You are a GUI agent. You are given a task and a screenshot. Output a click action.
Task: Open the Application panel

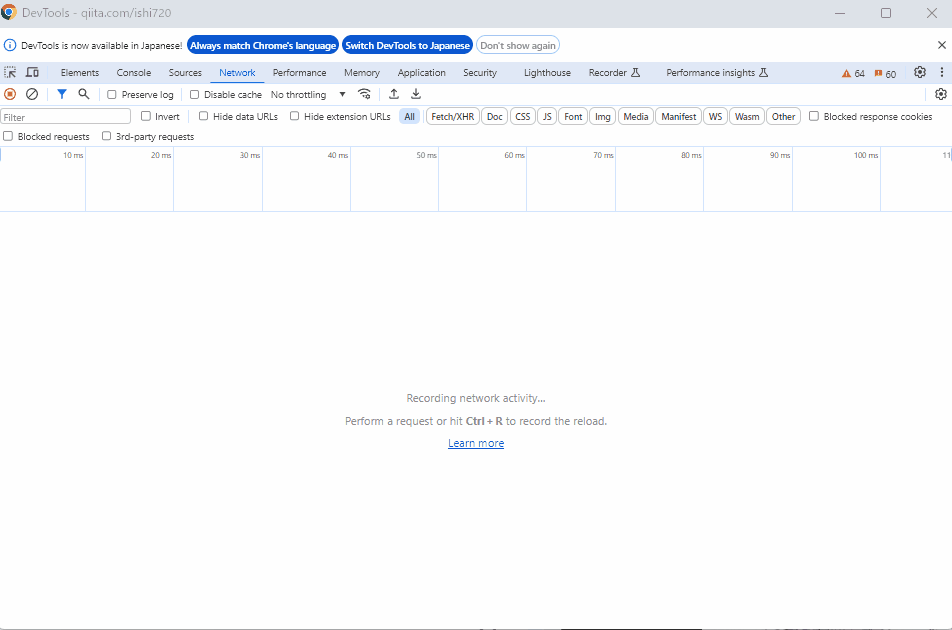[x=421, y=72]
